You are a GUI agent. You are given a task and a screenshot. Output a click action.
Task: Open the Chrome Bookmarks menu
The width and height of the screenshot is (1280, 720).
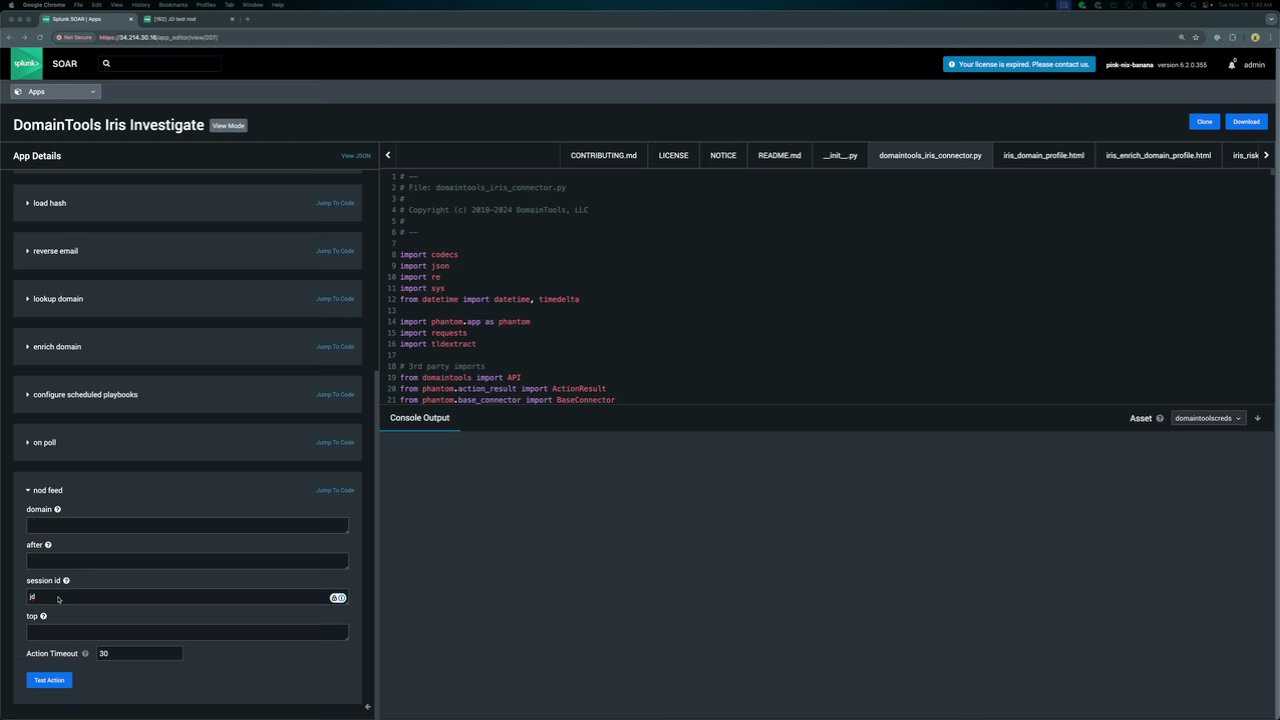[x=173, y=5]
